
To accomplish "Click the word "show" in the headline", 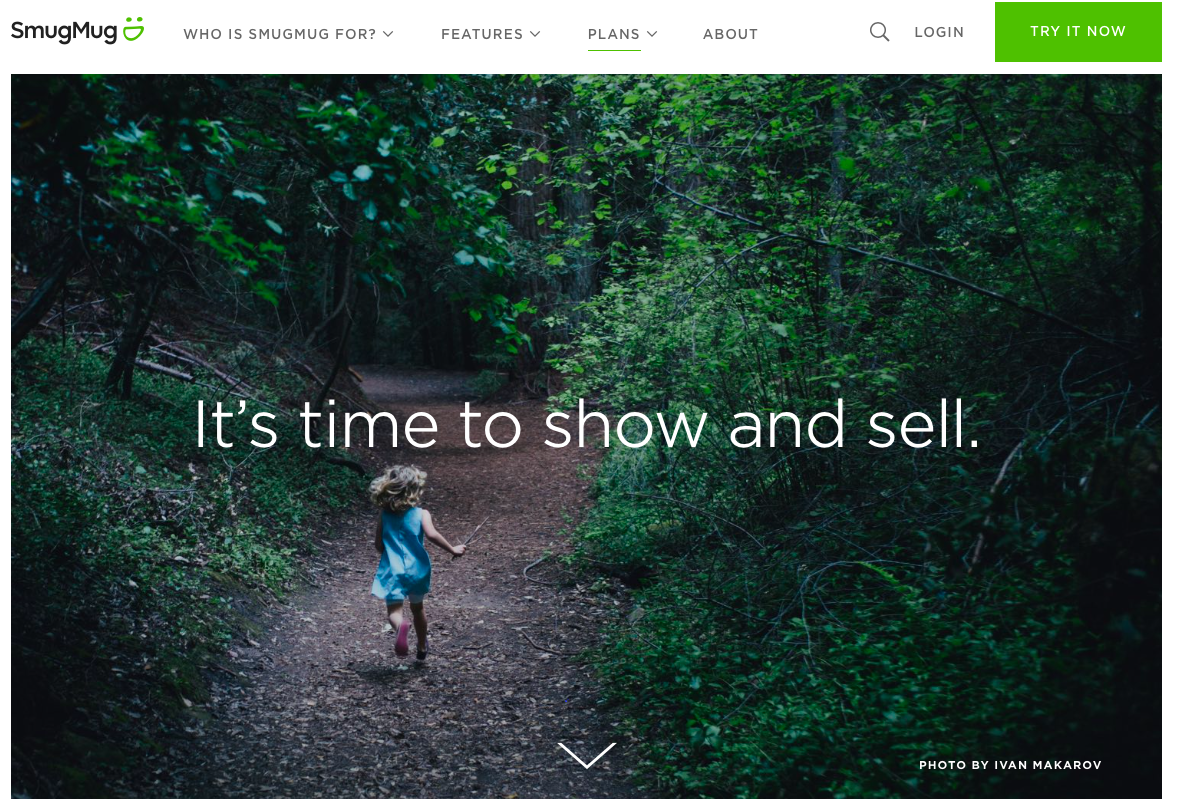I will (x=625, y=424).
